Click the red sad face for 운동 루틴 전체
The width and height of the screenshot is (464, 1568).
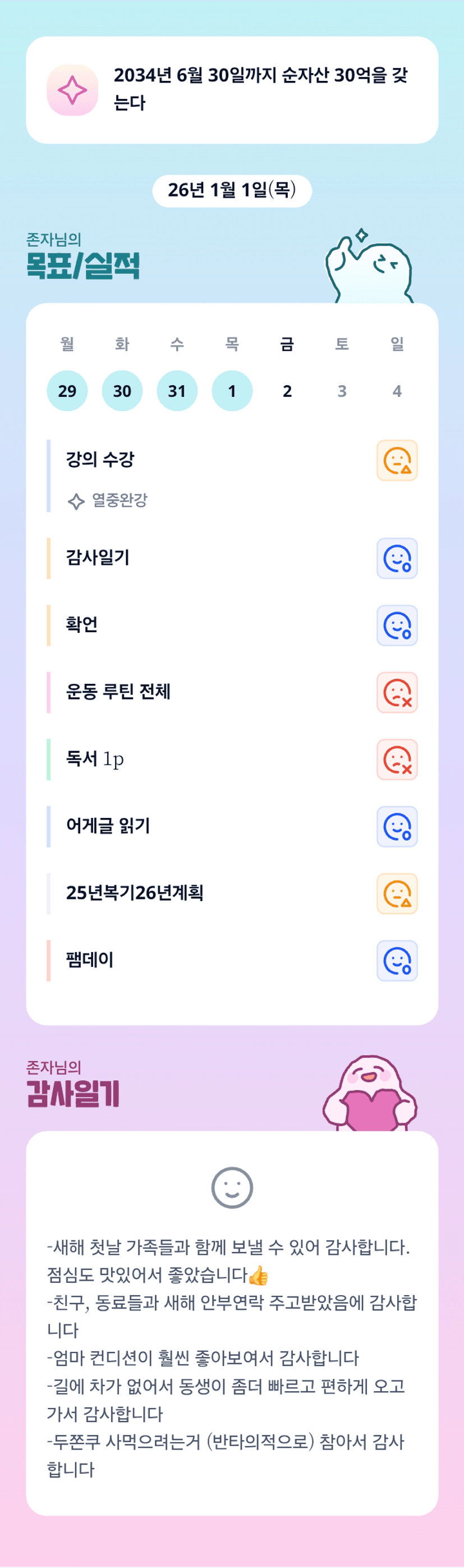[397, 693]
